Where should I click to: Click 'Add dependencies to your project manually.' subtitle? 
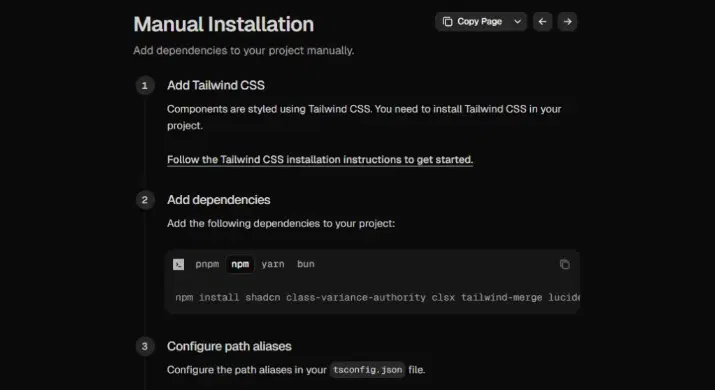tap(244, 50)
